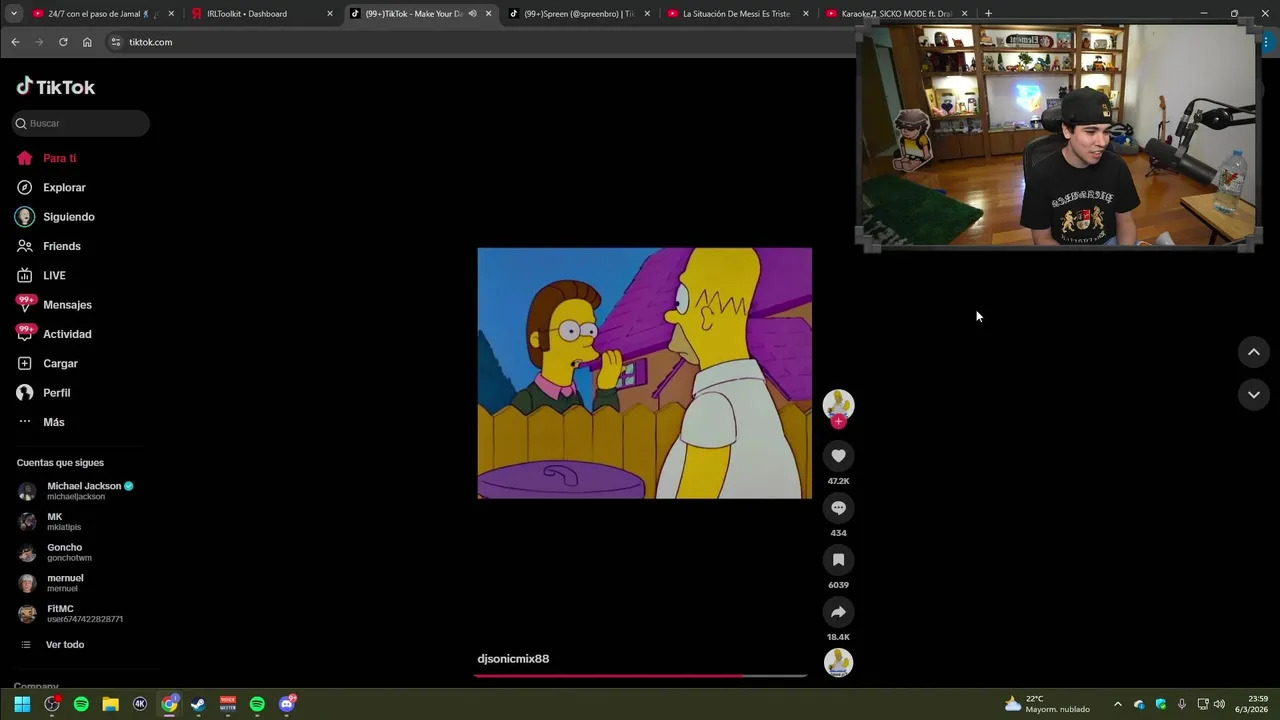Click the browser home button
This screenshot has width=1280, height=720.
[x=87, y=42]
